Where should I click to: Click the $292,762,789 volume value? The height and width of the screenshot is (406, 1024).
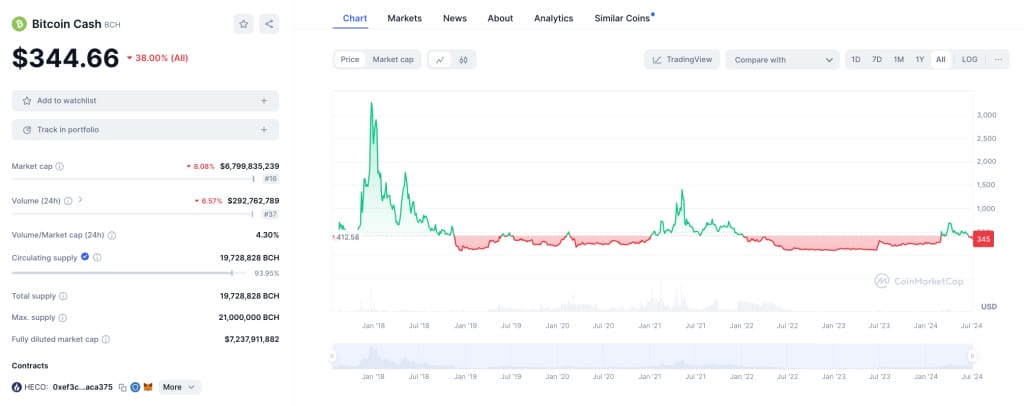[x=253, y=201]
